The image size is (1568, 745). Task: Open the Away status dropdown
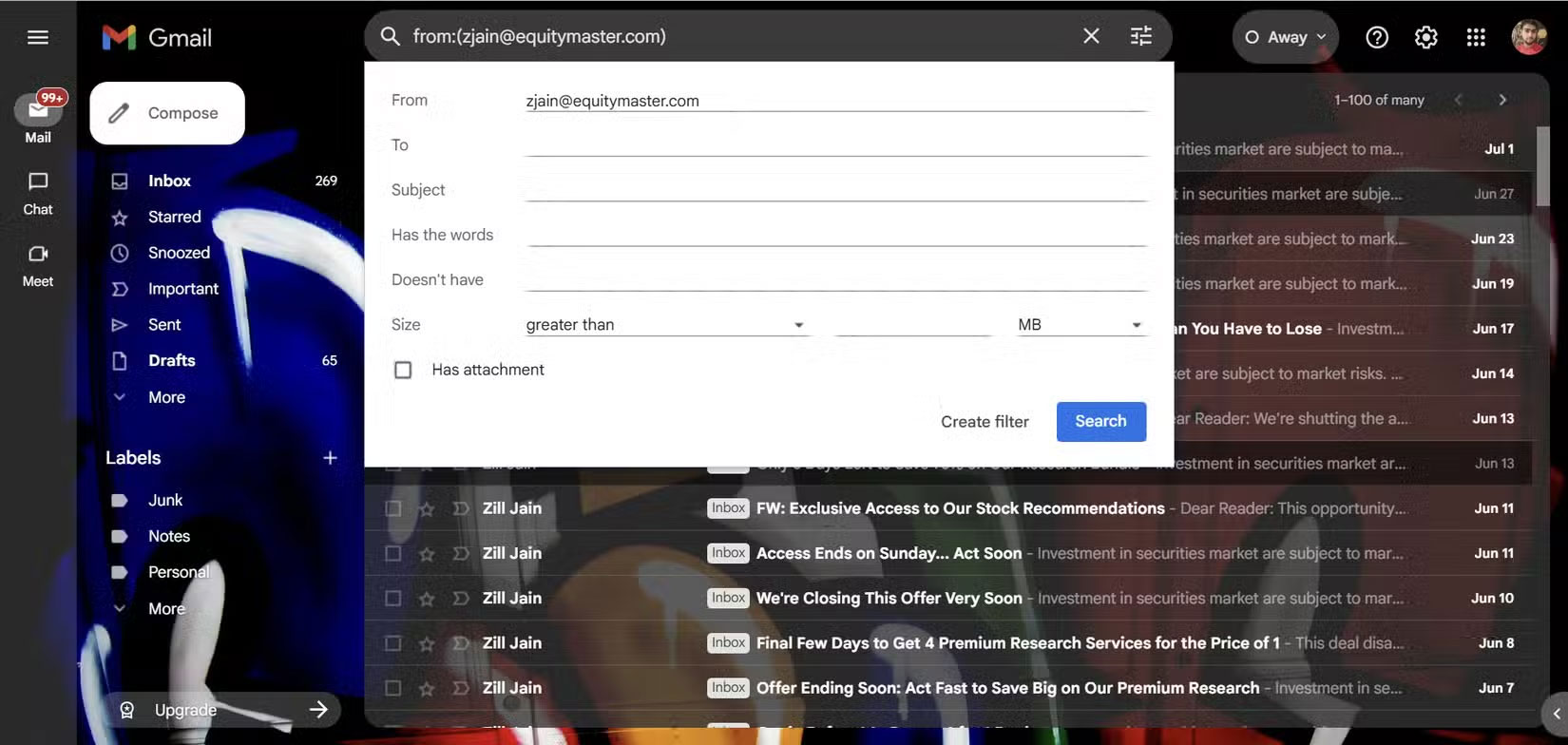(x=1285, y=37)
